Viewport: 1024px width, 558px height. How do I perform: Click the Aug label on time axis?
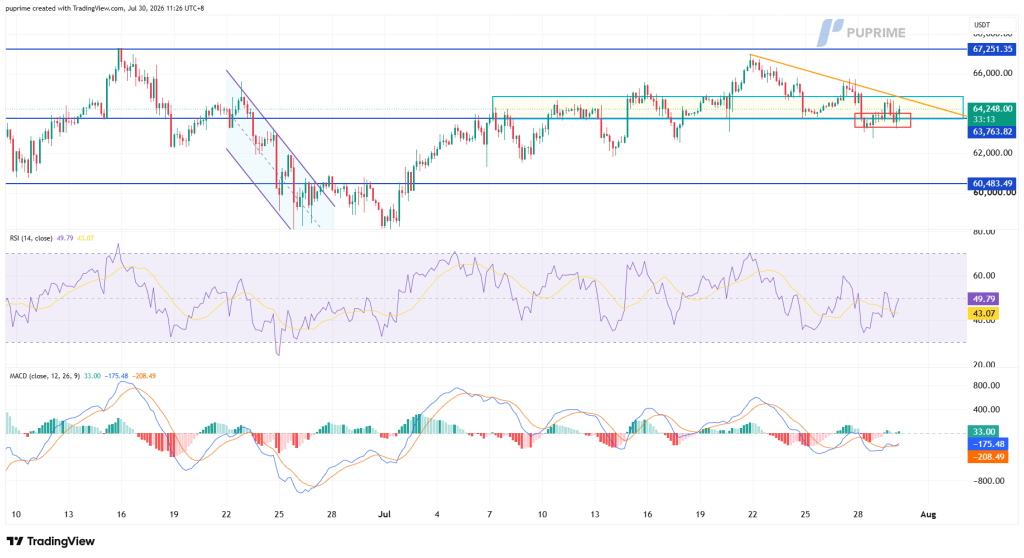pyautogui.click(x=928, y=515)
